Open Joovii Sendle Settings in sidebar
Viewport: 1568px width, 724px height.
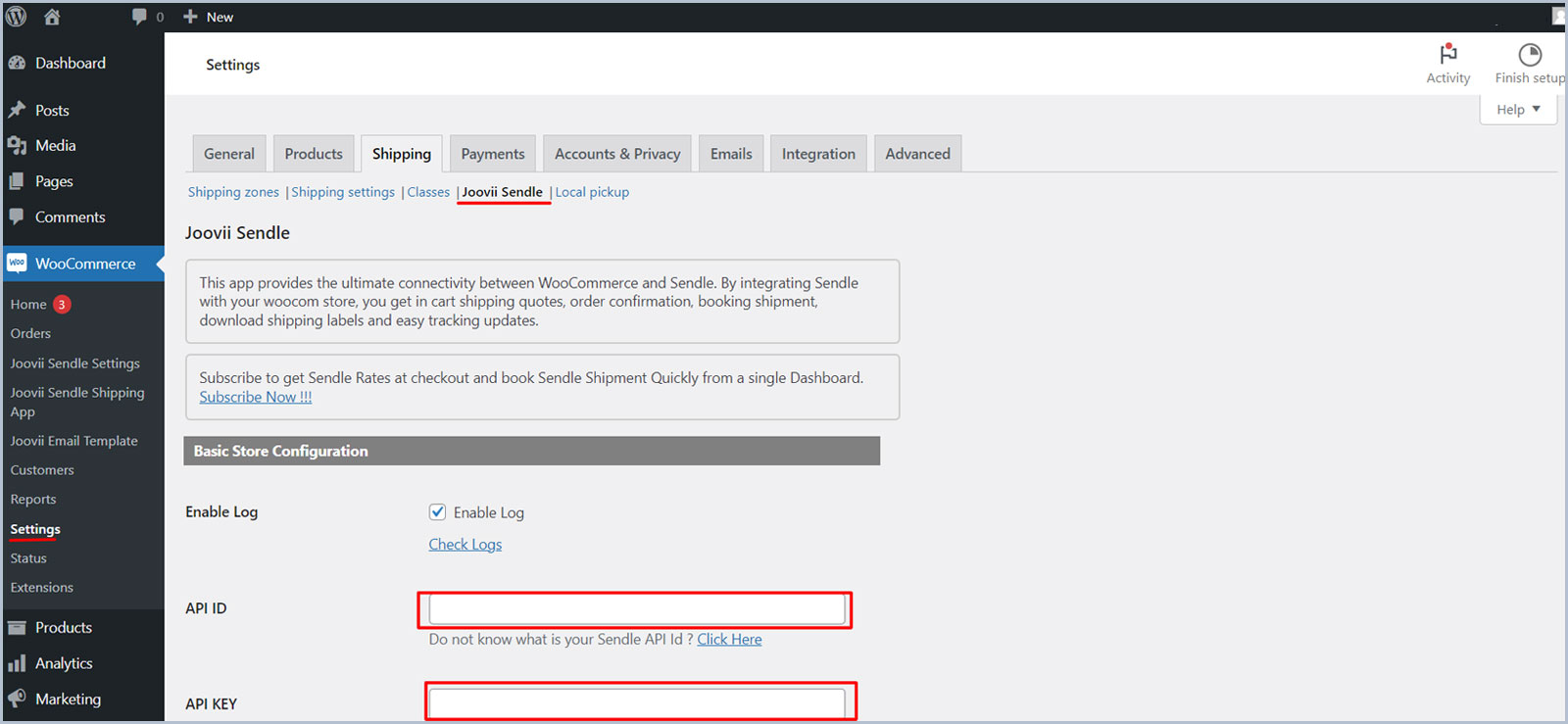pos(74,363)
